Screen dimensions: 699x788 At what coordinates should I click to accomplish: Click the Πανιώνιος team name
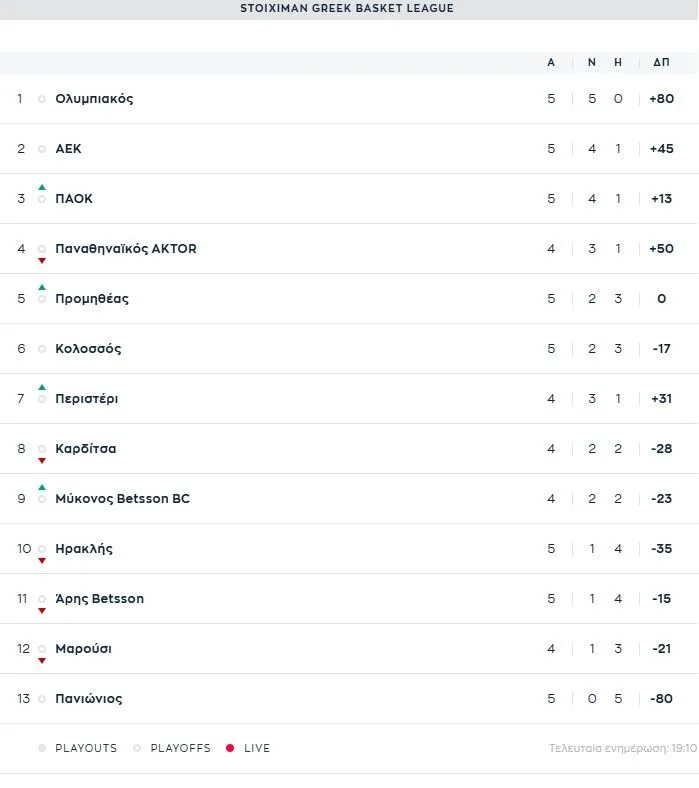tap(89, 699)
